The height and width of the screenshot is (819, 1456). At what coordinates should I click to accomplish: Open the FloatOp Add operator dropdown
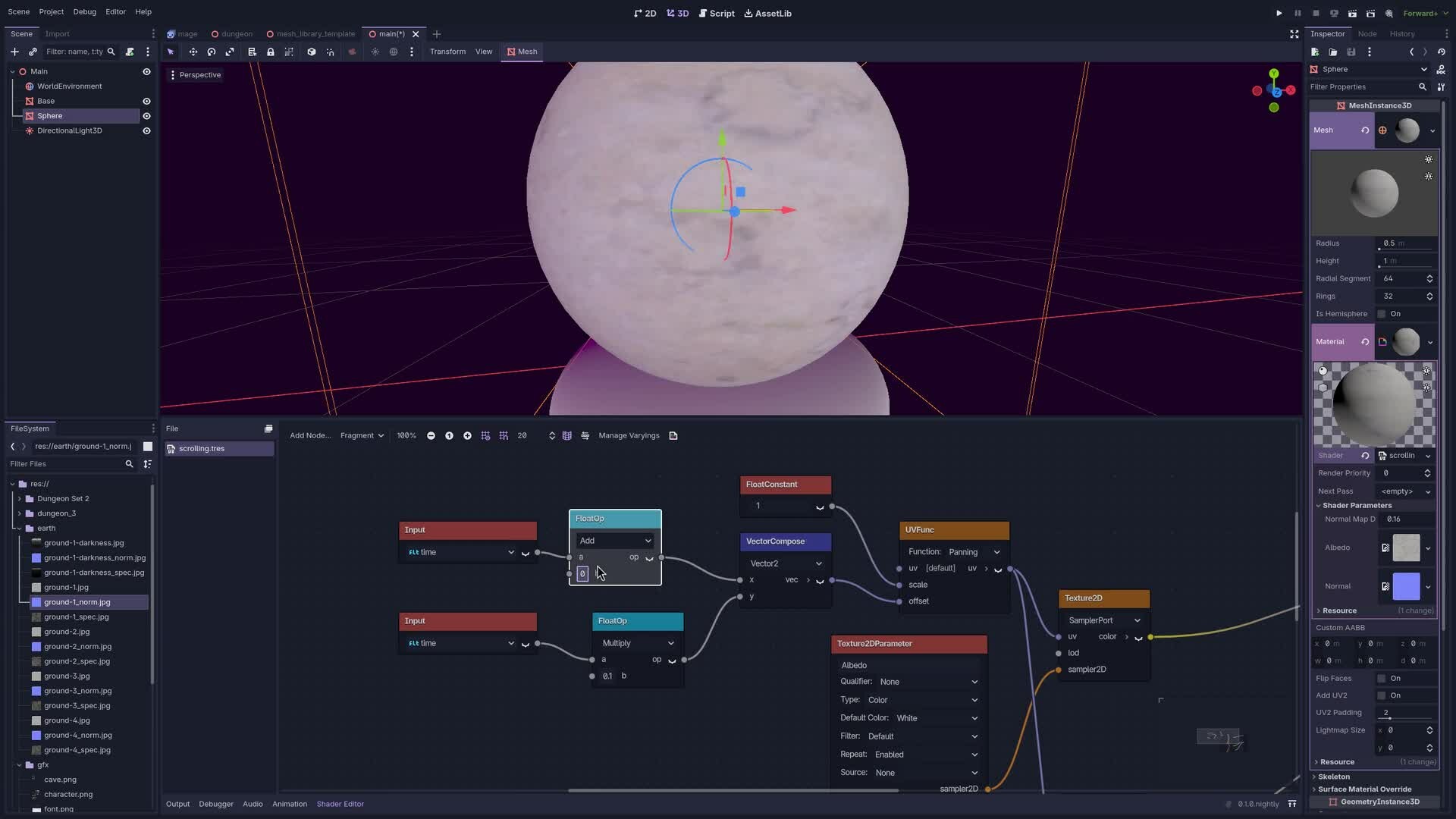[615, 541]
